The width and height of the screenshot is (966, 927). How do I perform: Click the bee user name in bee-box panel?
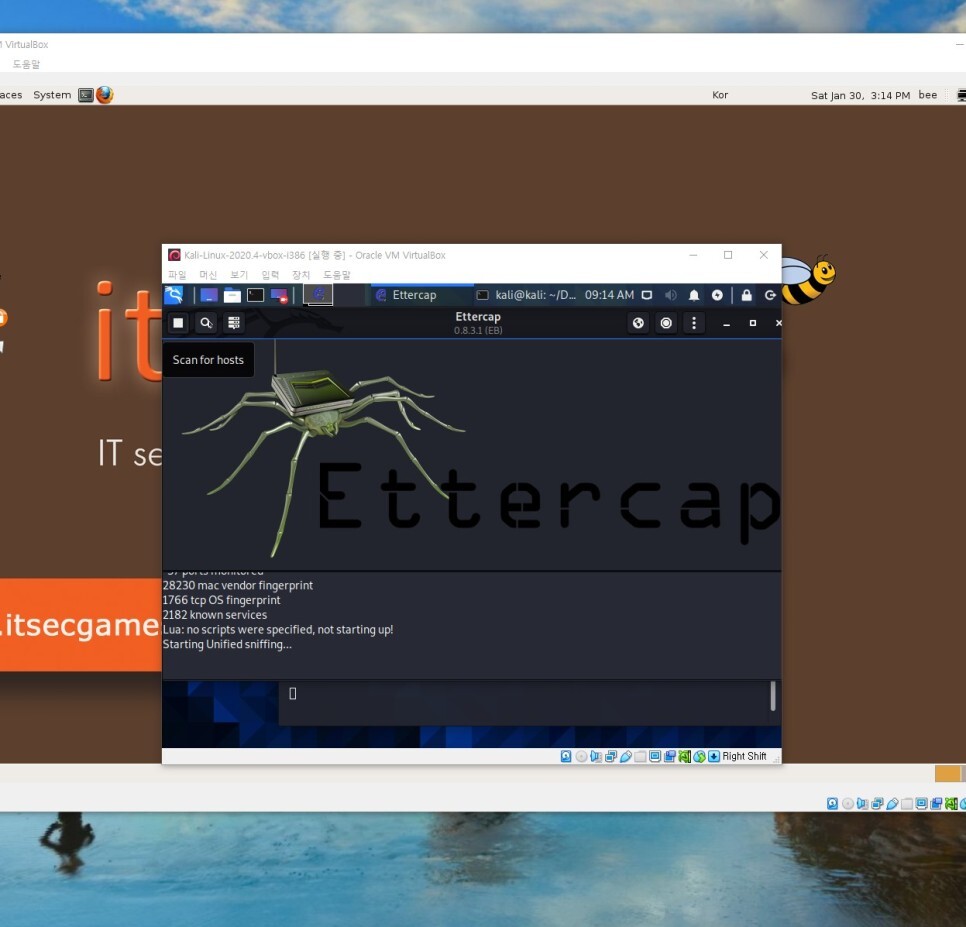[x=928, y=95]
